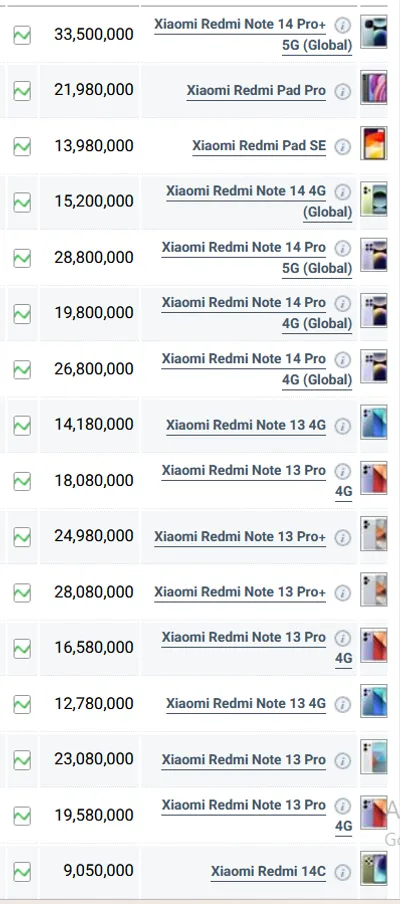The height and width of the screenshot is (904, 400).
Task: Click info icon in the 19,800,000 row
Action: (342, 303)
